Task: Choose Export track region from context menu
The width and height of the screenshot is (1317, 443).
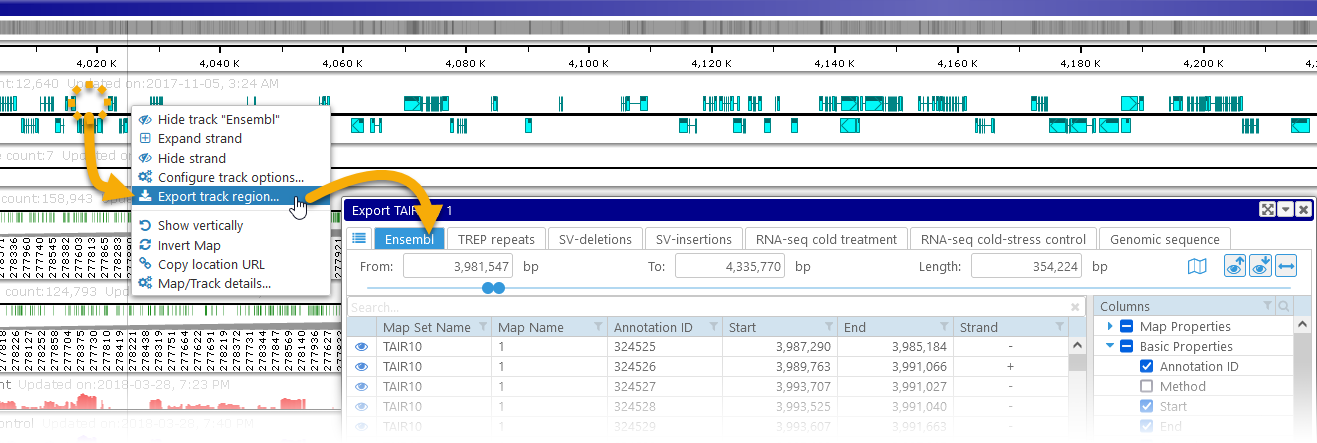Action: pos(218,196)
